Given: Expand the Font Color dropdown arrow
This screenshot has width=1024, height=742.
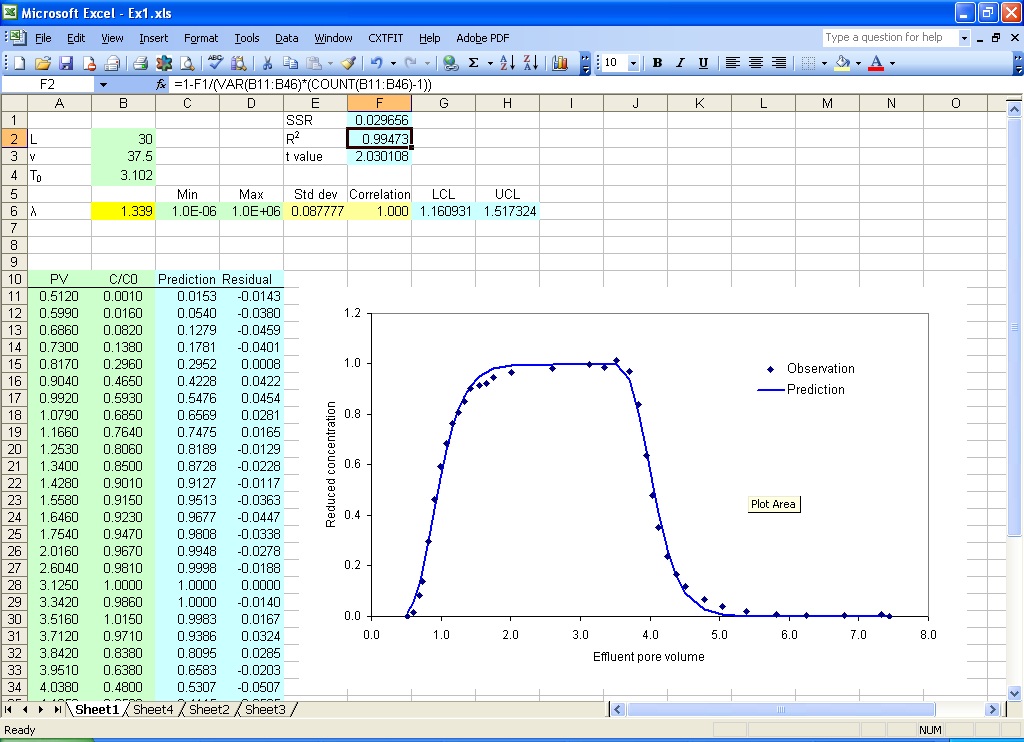Looking at the screenshot, I should pyautogui.click(x=892, y=63).
